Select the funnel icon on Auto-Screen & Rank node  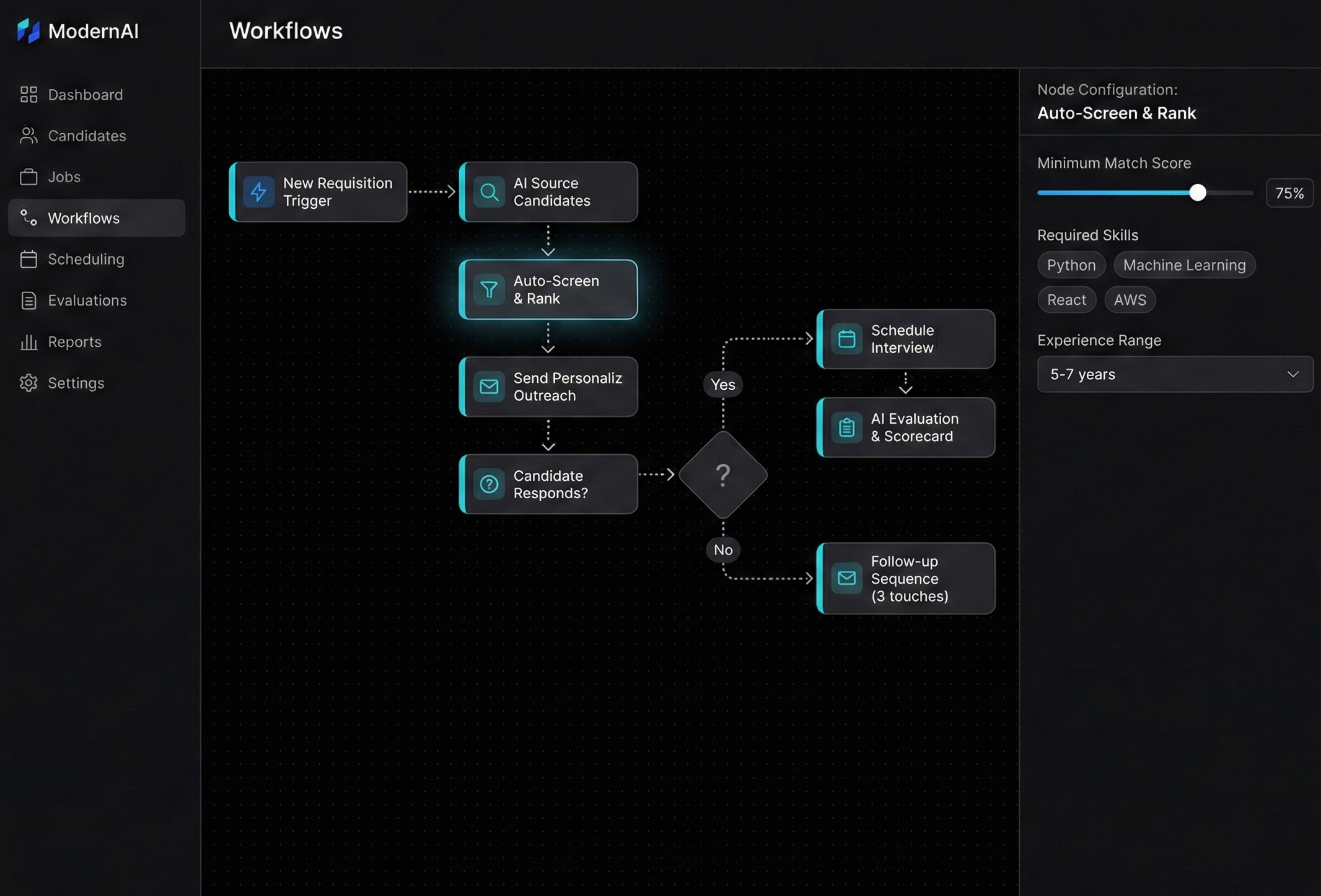[x=489, y=289]
